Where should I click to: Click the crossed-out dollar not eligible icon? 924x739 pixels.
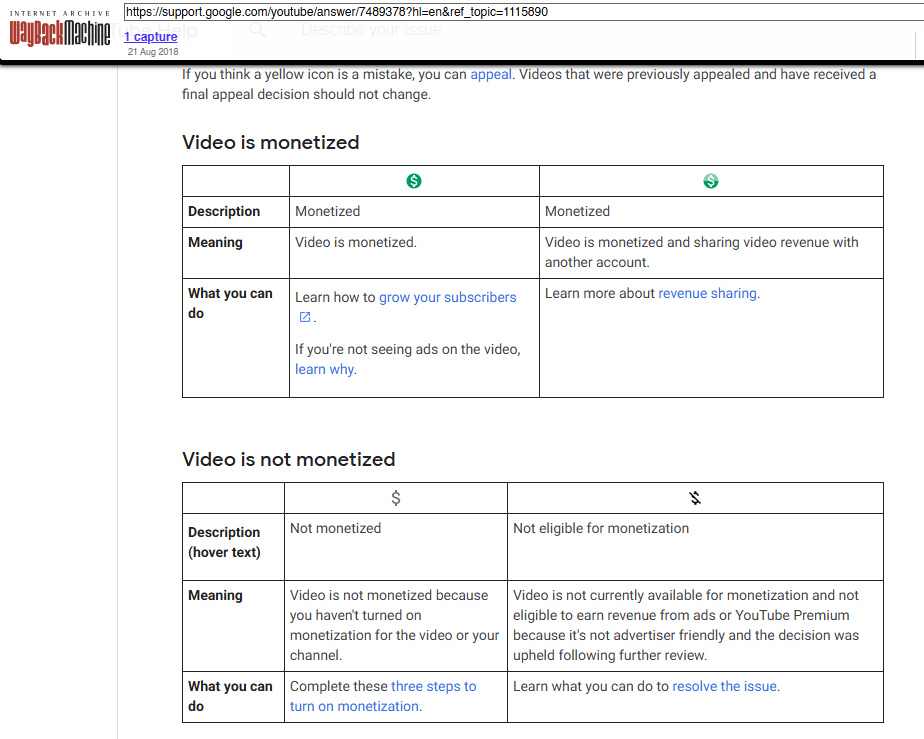(x=695, y=498)
